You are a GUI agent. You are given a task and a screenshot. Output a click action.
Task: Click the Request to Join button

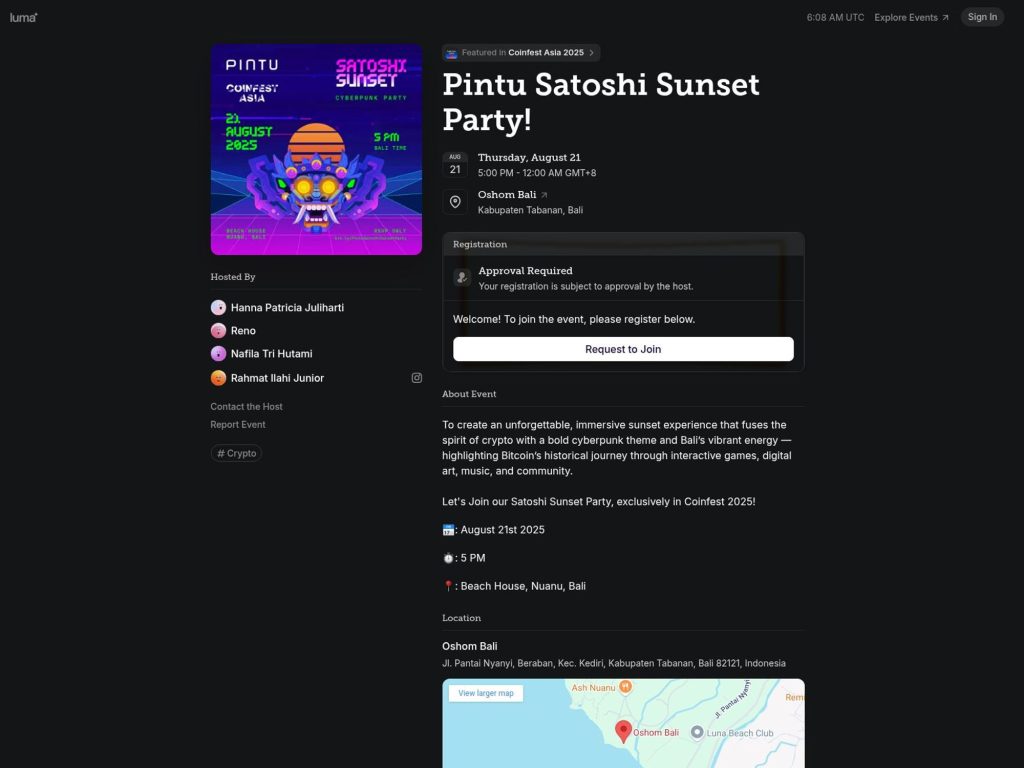(623, 348)
